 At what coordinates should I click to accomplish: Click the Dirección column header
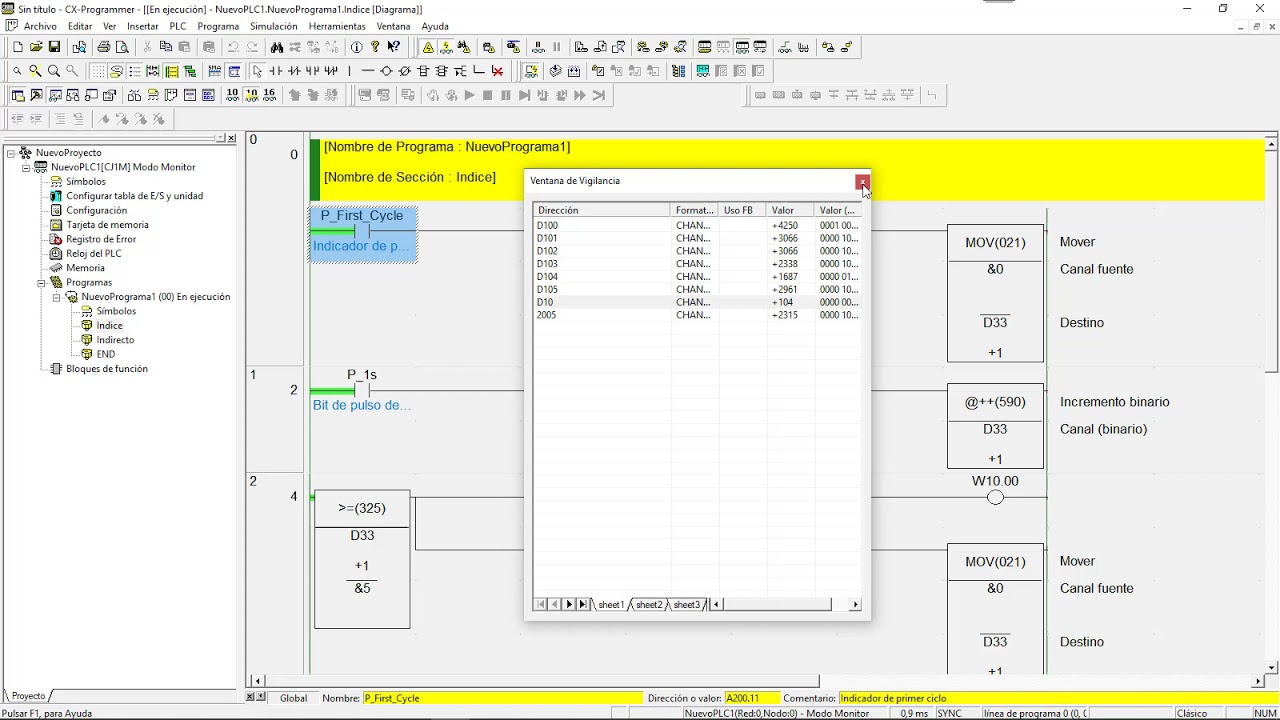[601, 210]
